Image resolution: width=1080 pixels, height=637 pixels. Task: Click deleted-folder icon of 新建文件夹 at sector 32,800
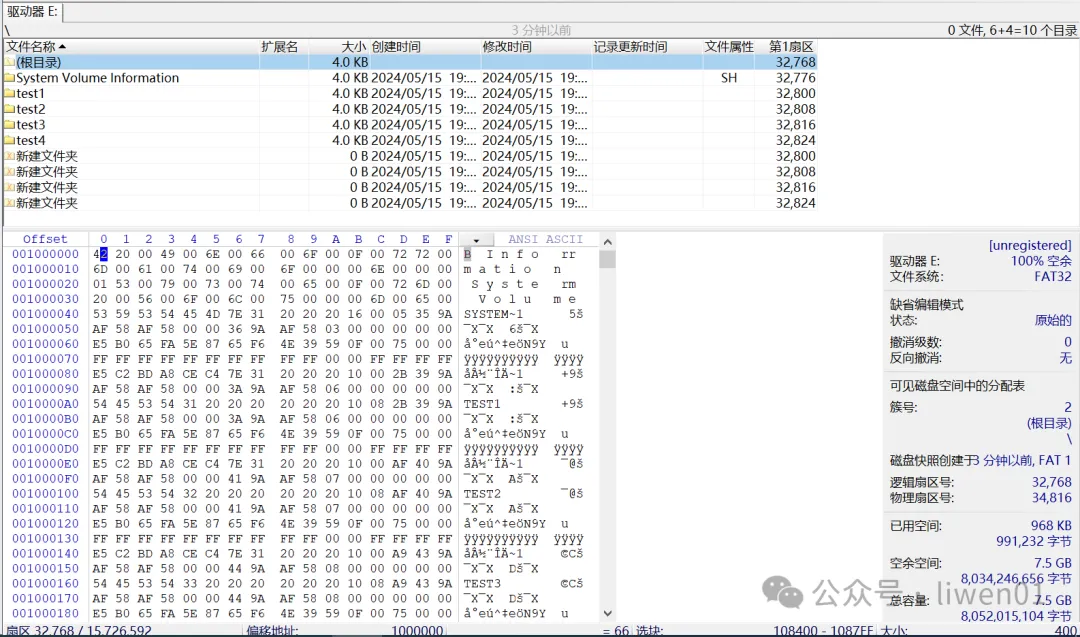click(x=10, y=156)
